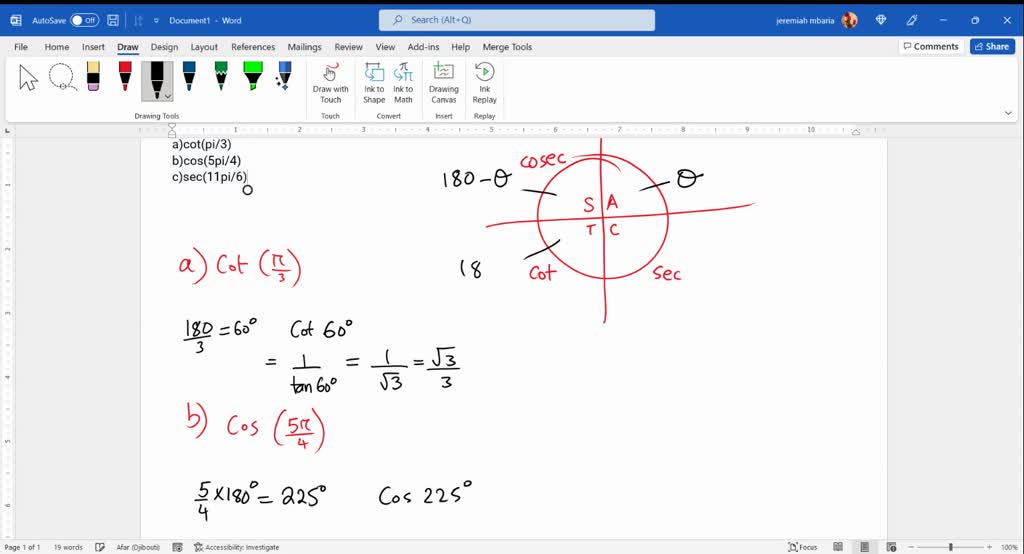Collapse the ribbon with the chevron
1024x554 pixels.
(x=1008, y=113)
